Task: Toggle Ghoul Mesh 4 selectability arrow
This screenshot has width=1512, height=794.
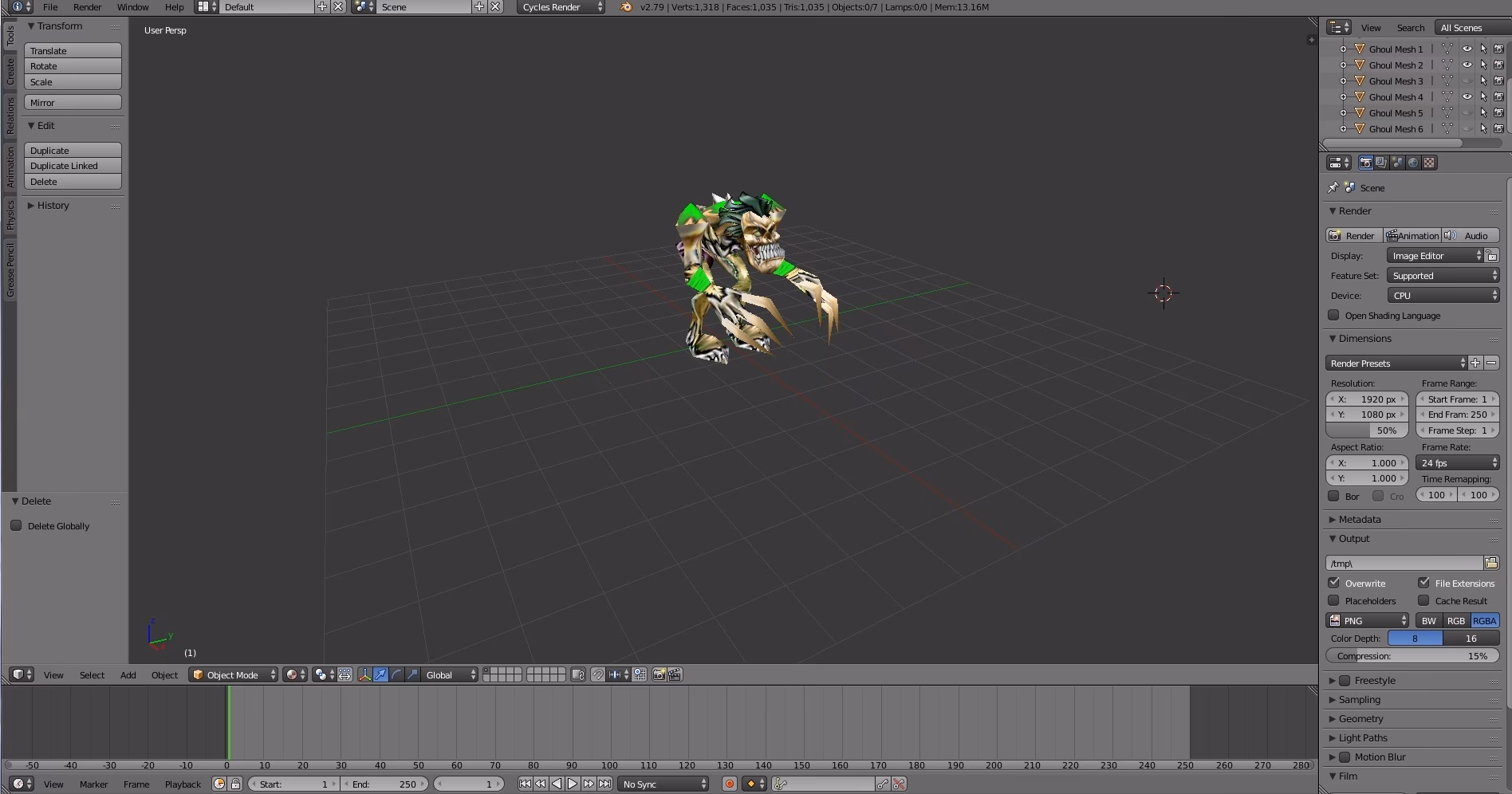Action: click(x=1483, y=96)
